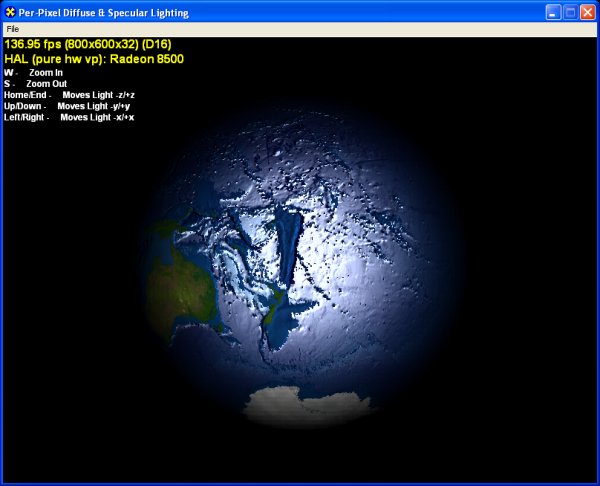The image size is (600, 486).
Task: Open the File menu
Action: pos(13,29)
